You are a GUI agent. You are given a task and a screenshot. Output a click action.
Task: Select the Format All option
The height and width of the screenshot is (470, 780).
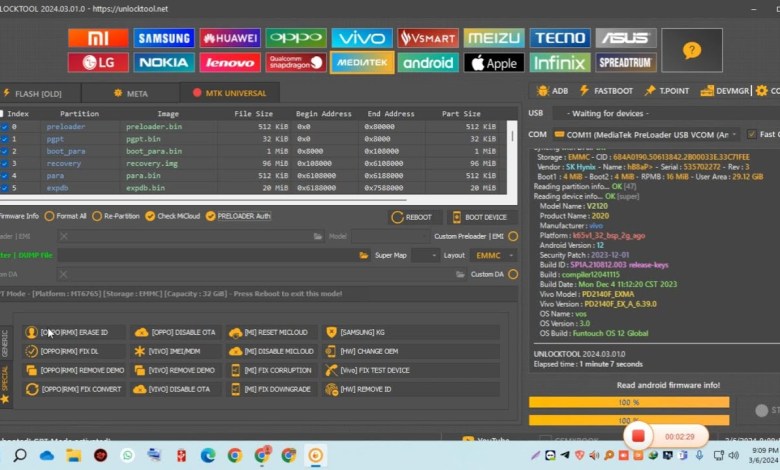click(x=66, y=216)
